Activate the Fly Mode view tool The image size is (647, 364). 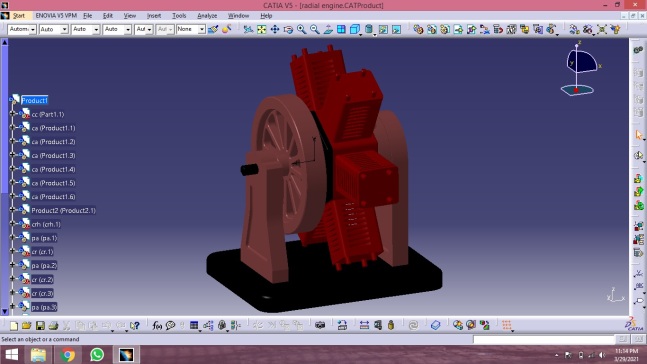(x=248, y=29)
